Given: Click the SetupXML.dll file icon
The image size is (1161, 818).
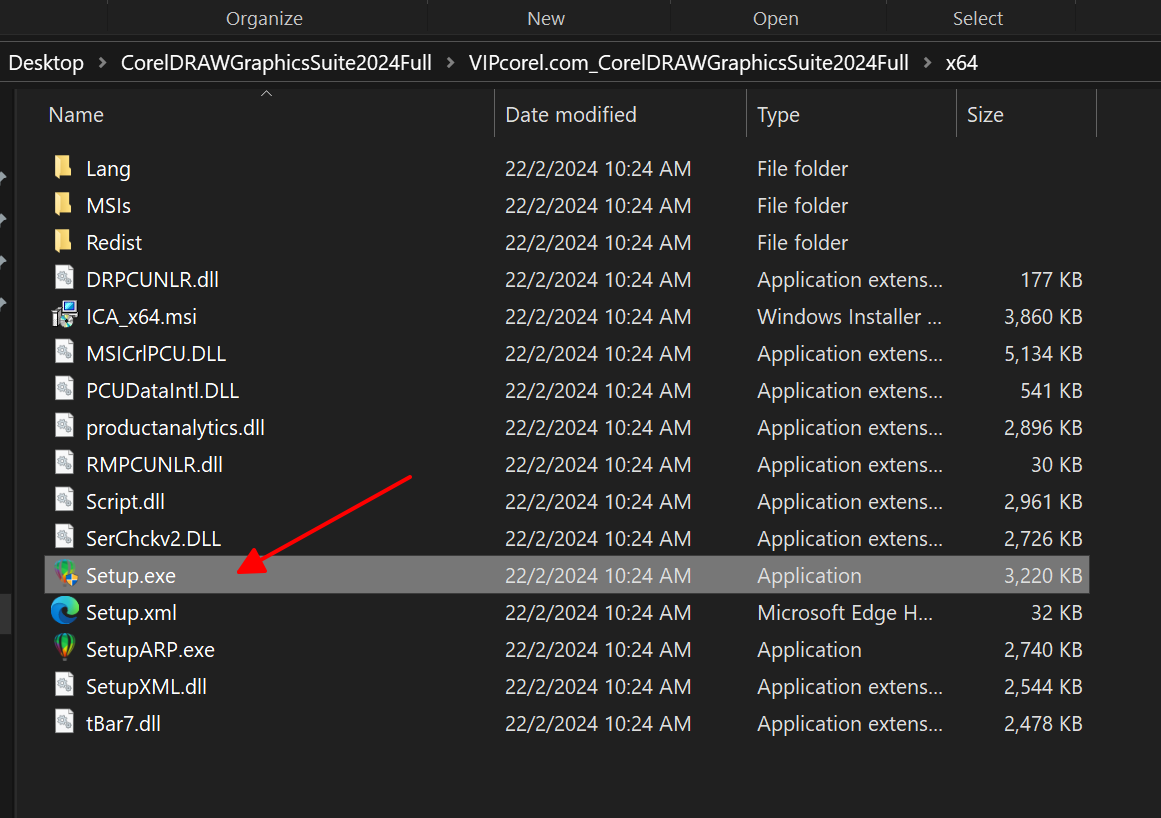Looking at the screenshot, I should (64, 685).
